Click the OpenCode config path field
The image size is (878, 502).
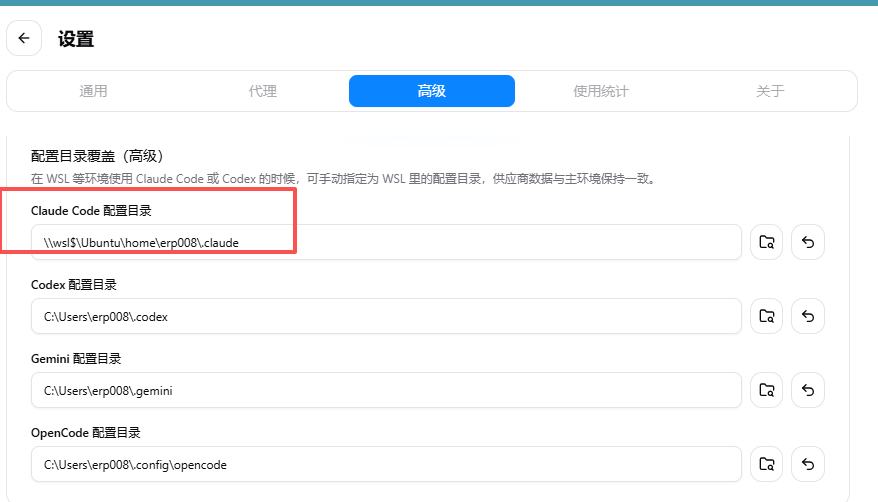click(386, 464)
